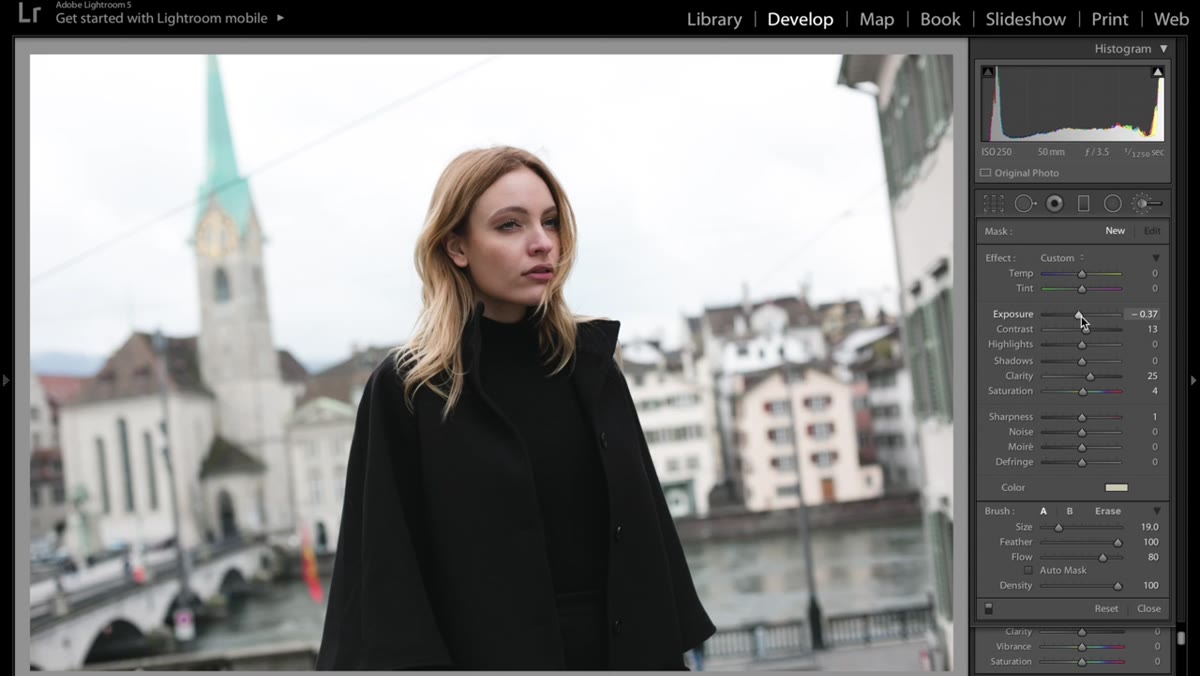Click the arrow beside Get started with Lightroom mobile
Viewport: 1200px width, 676px height.
tap(280, 18)
